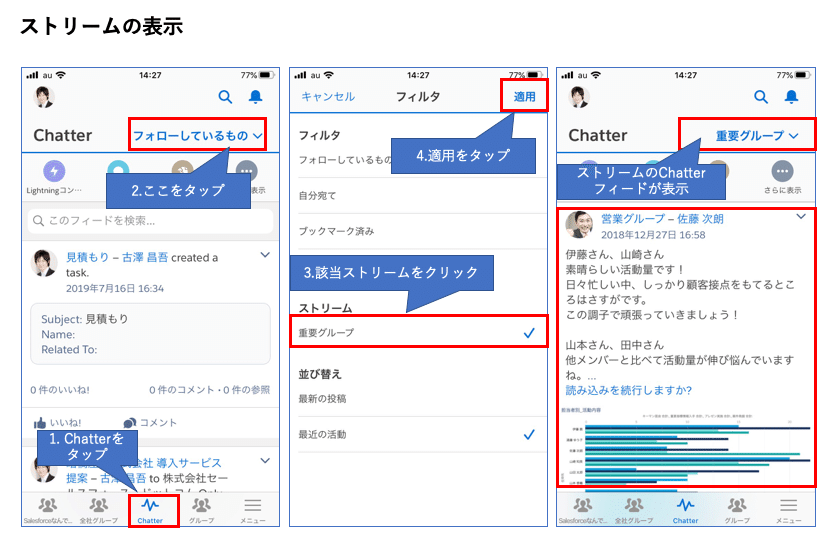The width and height of the screenshot is (839, 539).
Task: Open the 営業グループ link in the post
Action: tap(632, 219)
